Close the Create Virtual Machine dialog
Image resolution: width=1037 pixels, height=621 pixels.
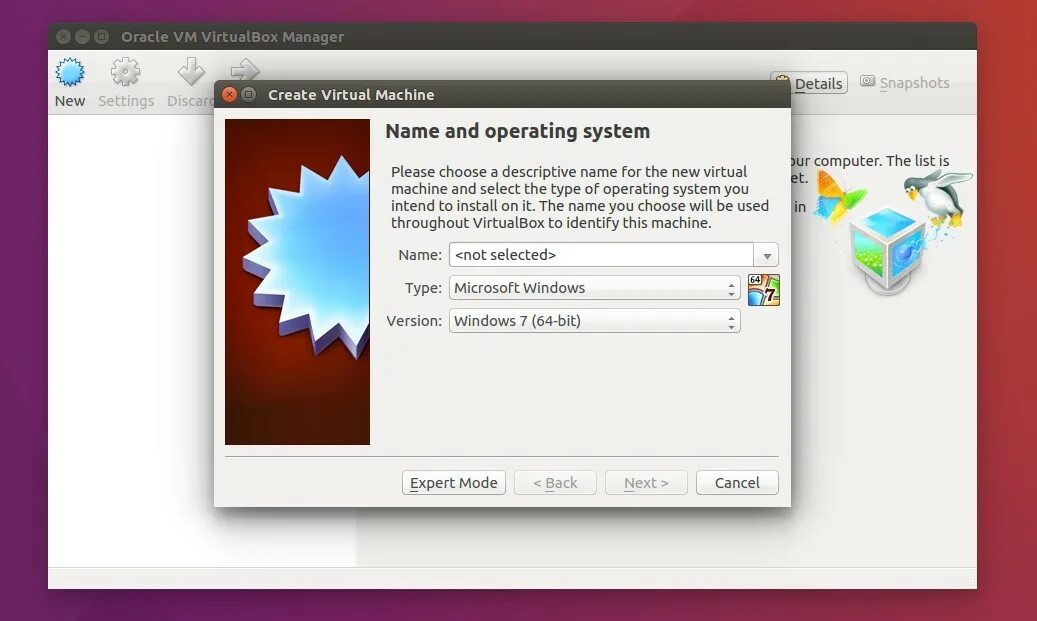[229, 95]
